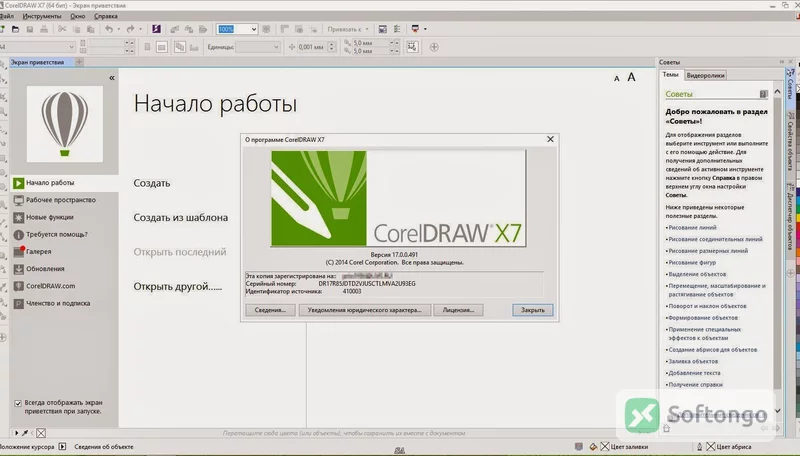Open the 'Рисование линий' hint link

[x=692, y=227]
